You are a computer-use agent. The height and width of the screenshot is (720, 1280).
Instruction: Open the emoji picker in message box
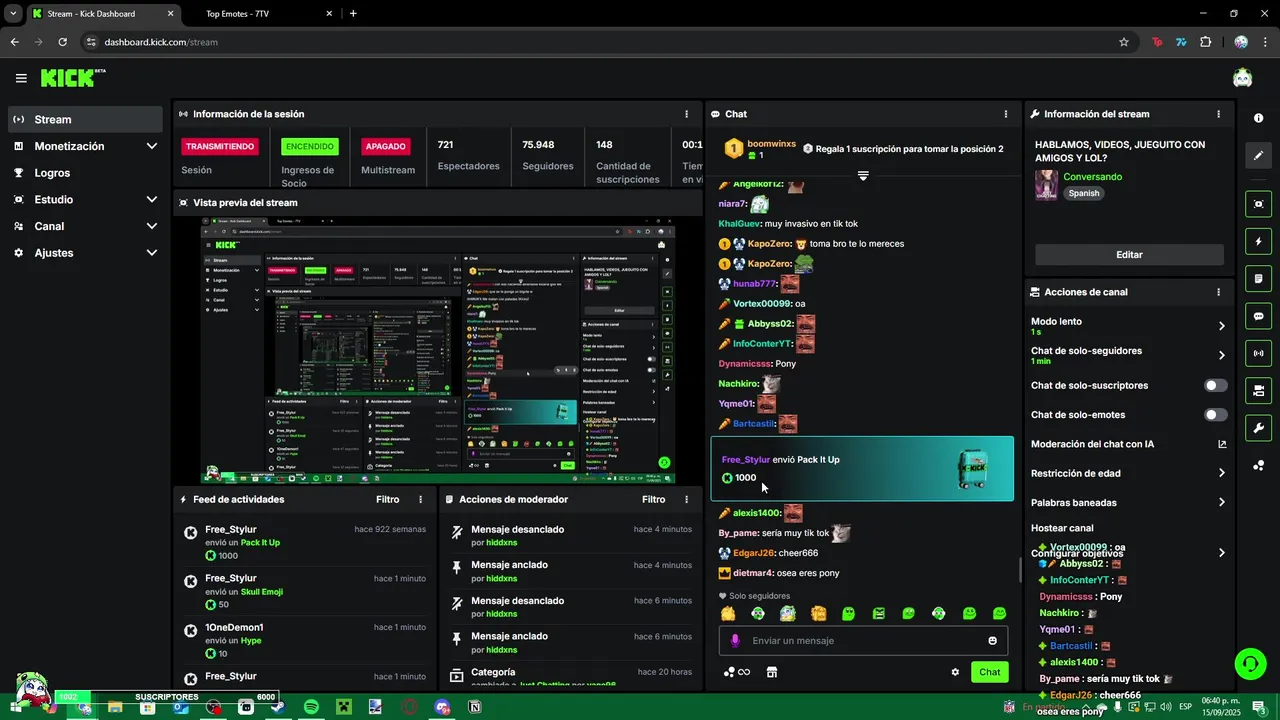[x=993, y=641]
